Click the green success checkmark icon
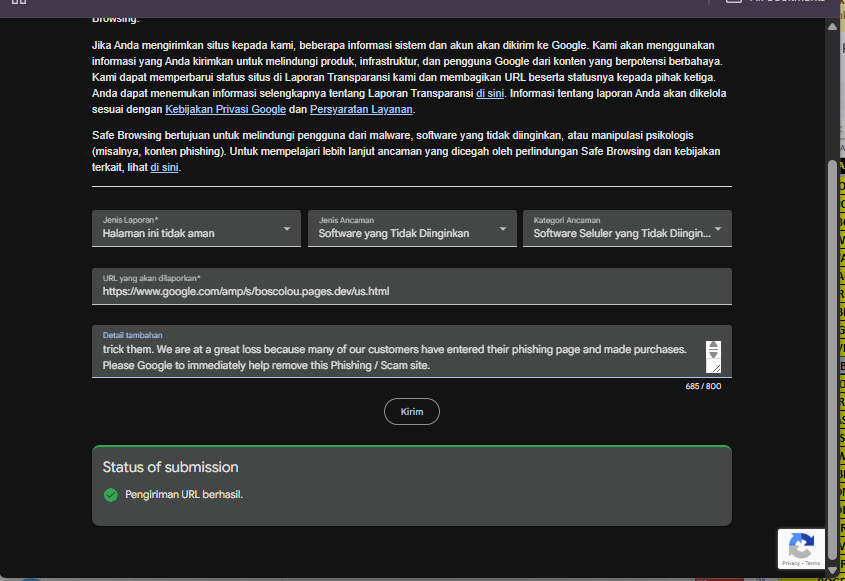 110,495
